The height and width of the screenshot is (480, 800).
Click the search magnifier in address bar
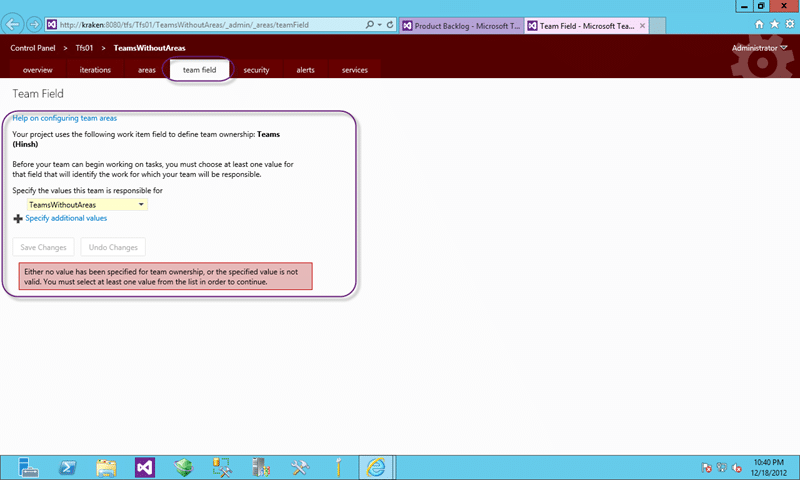click(x=370, y=24)
